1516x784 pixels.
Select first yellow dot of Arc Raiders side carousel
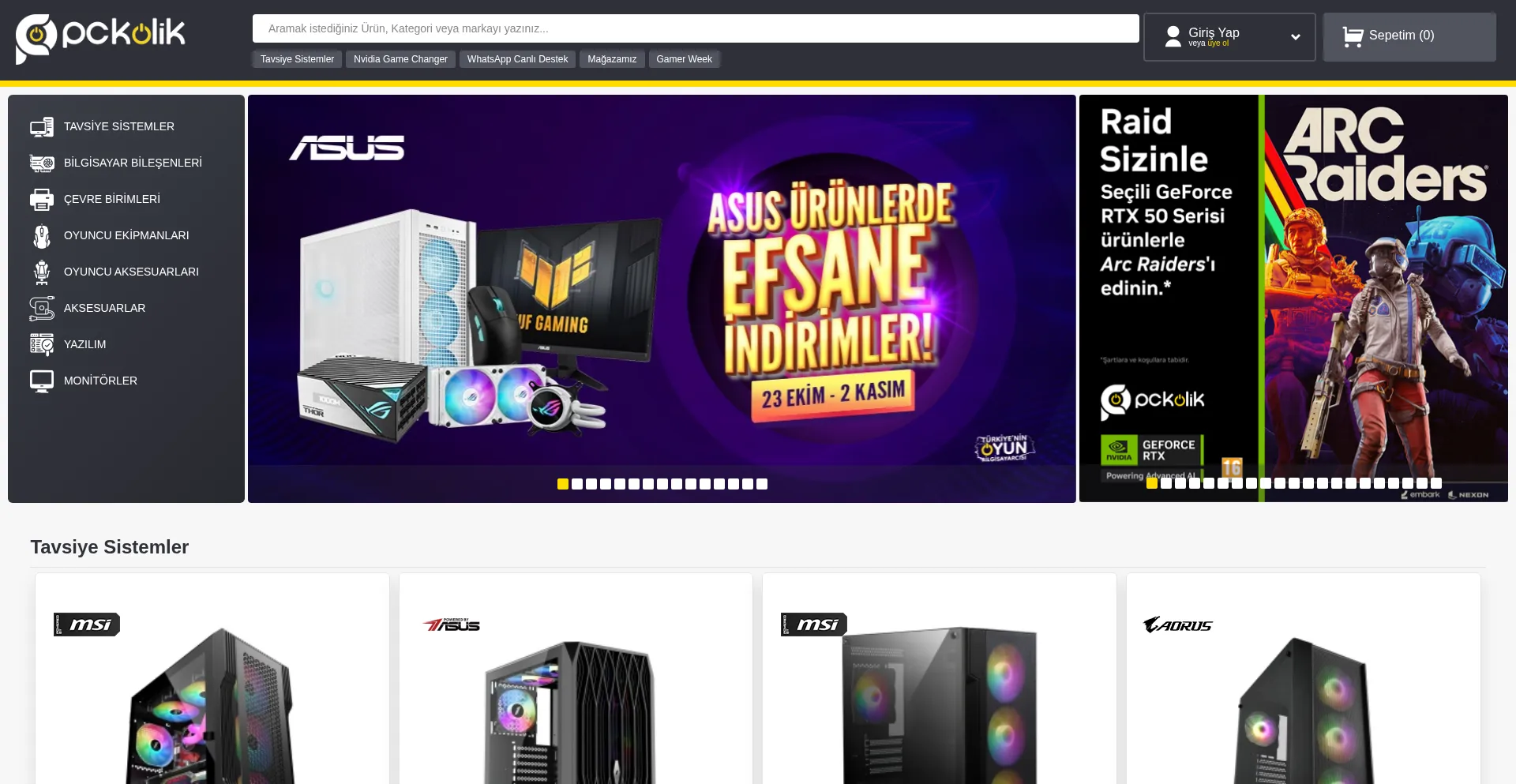[x=1152, y=483]
